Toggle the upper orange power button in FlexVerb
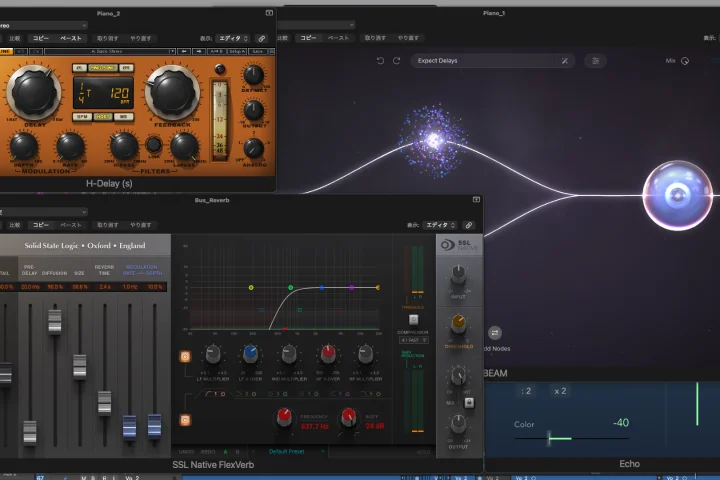720x480 pixels. pos(185,357)
